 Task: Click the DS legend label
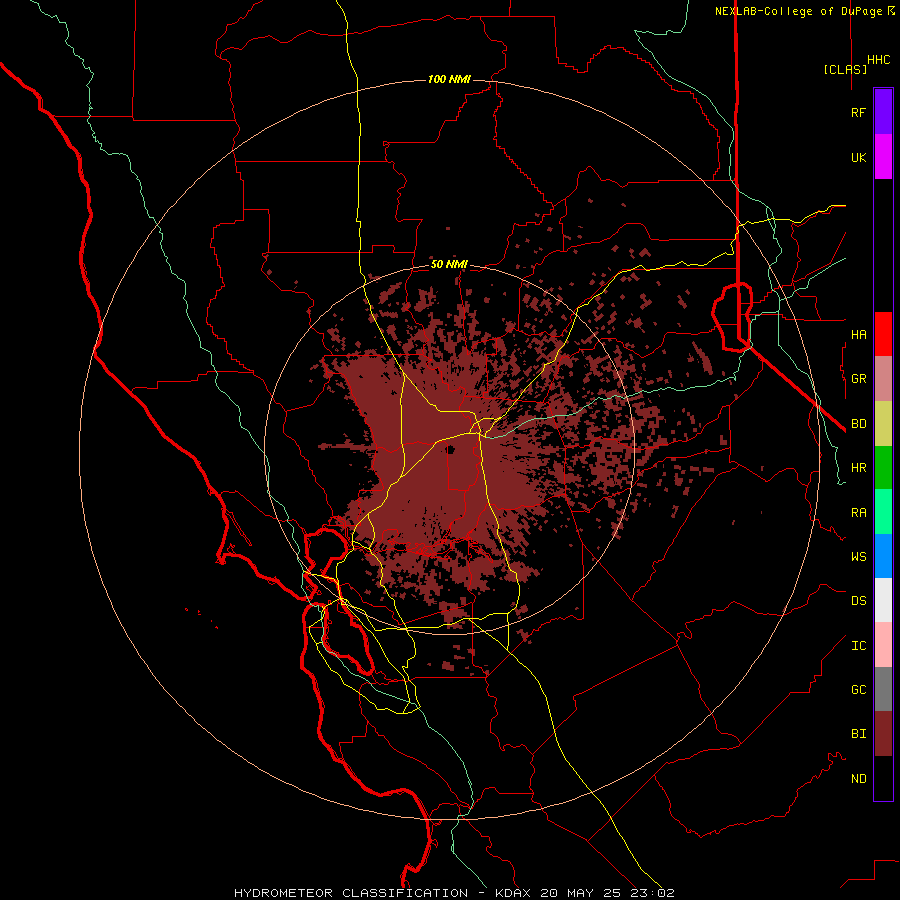pyautogui.click(x=858, y=601)
